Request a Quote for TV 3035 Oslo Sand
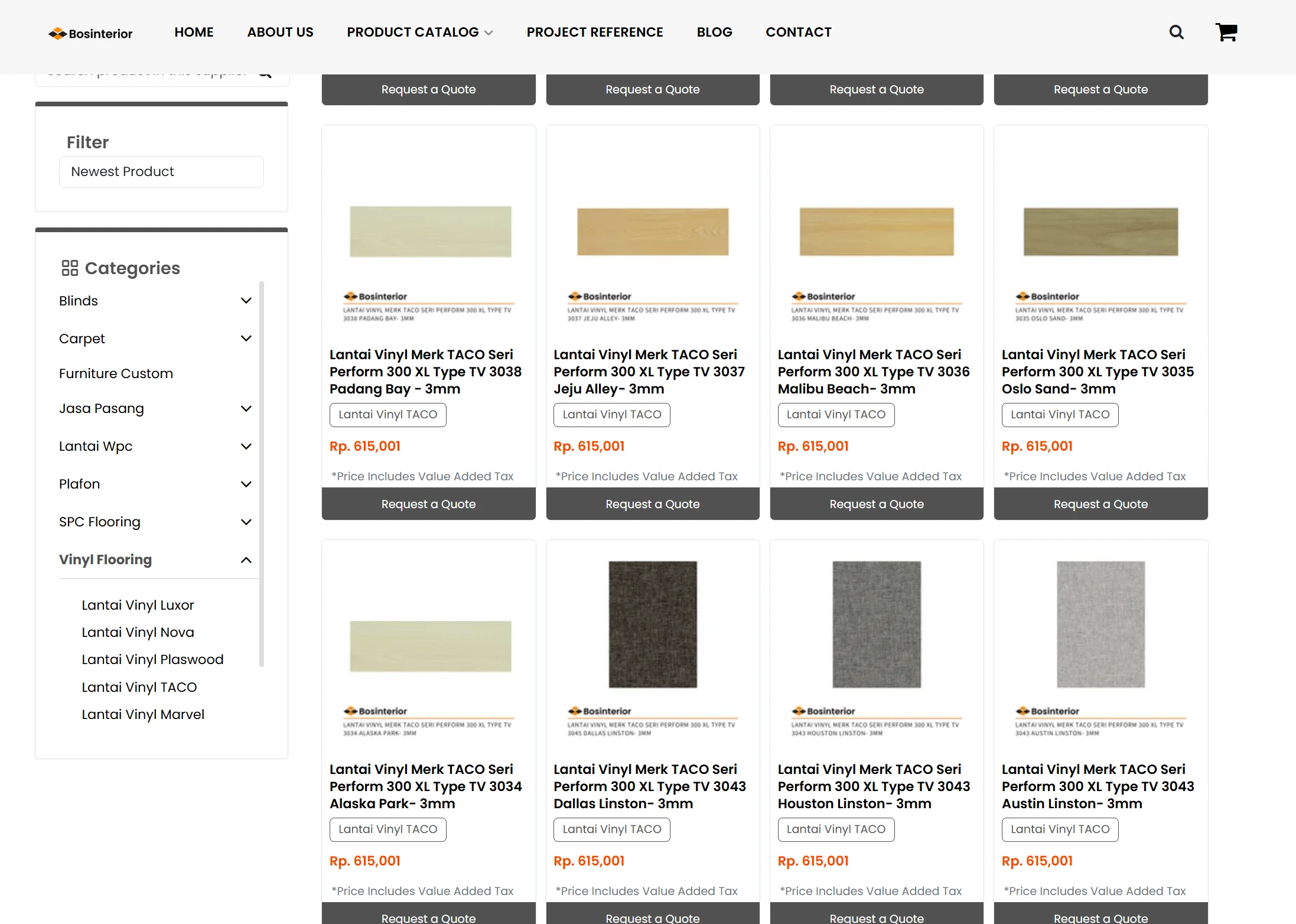Viewport: 1296px width, 924px height. [x=1100, y=504]
